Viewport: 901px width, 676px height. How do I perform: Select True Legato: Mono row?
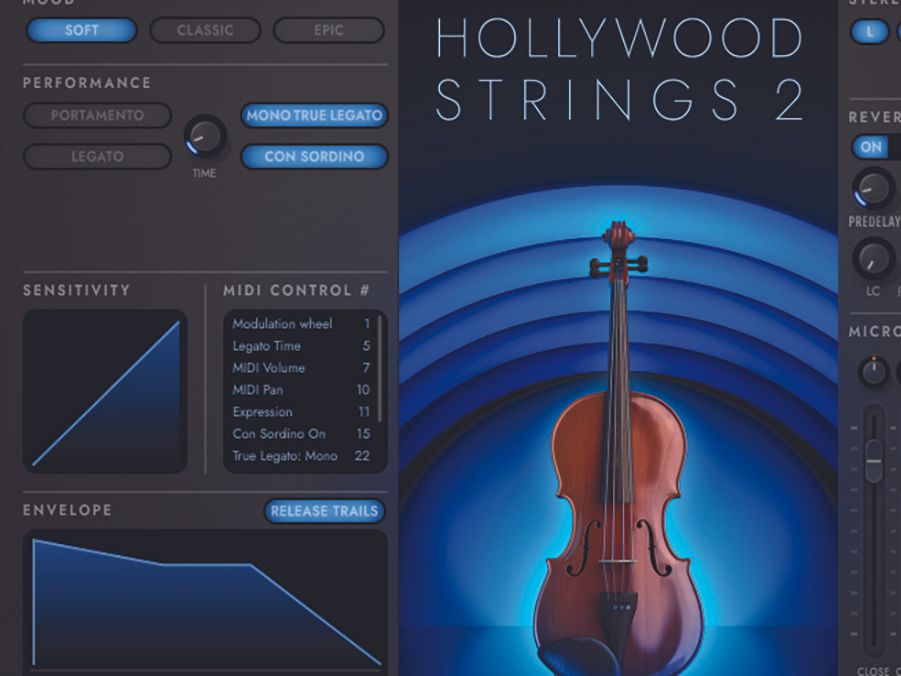pyautogui.click(x=301, y=456)
